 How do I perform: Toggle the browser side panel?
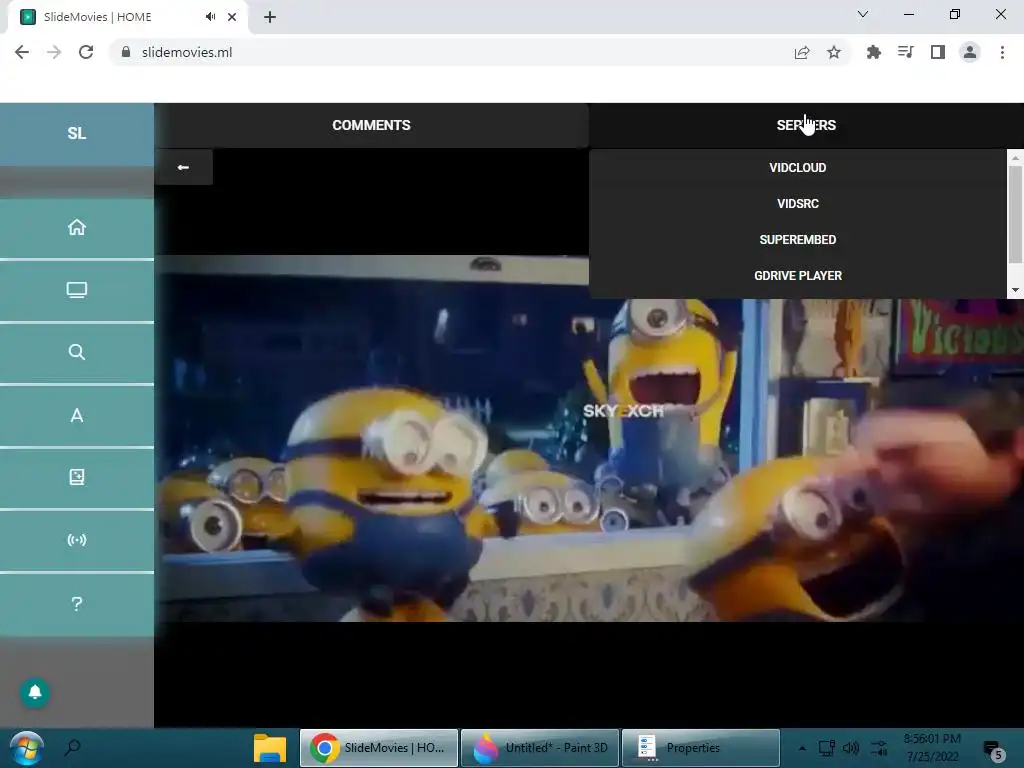938,52
